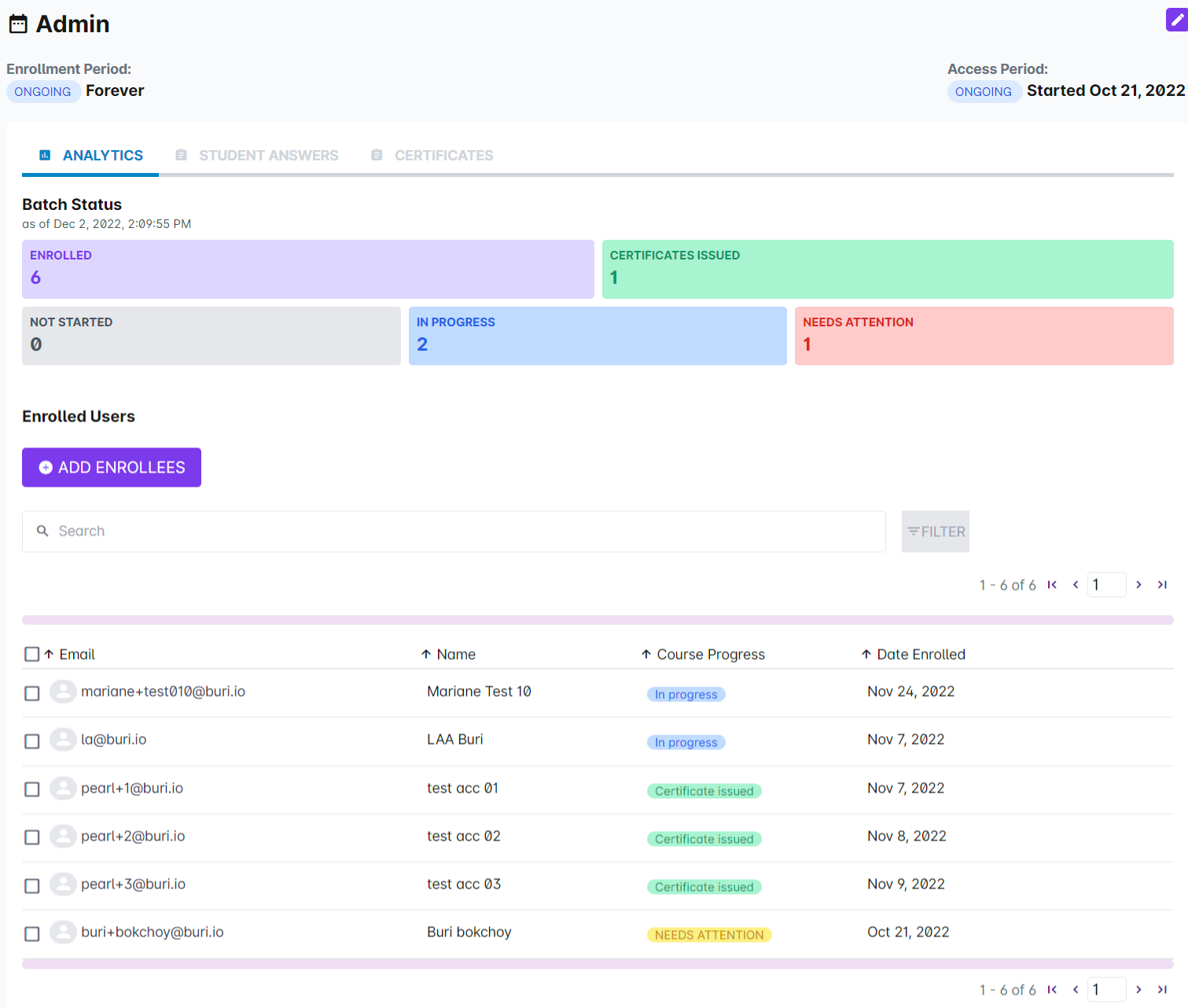The image size is (1188, 1008).
Task: Click the enrolled users Search field
Action: 454,532
